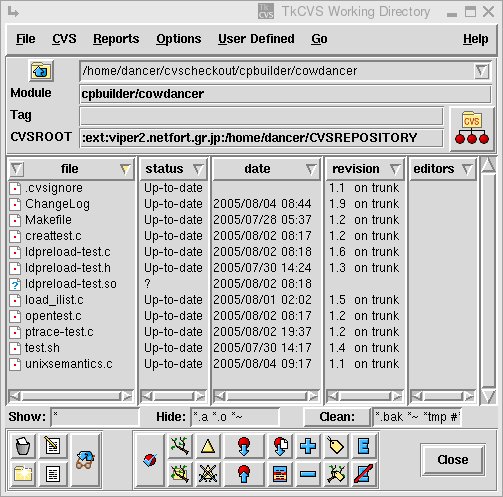Click the Delete (trash can) toolbar icon

(23, 446)
